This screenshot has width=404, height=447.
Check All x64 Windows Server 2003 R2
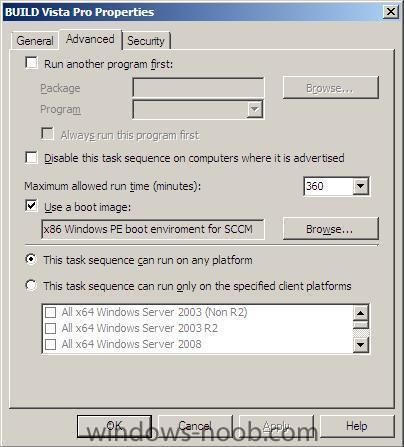coord(50,328)
